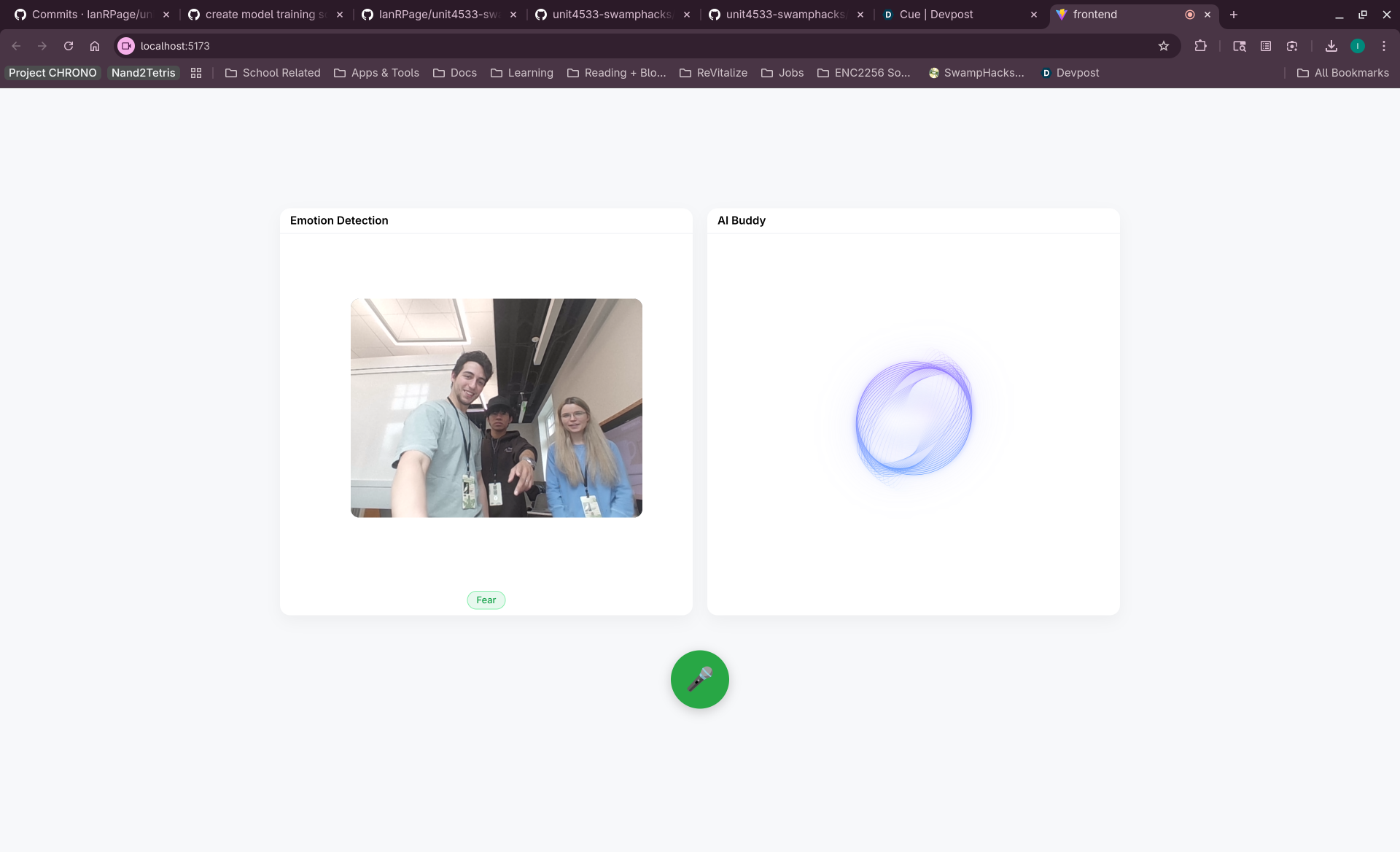Open the bookmark apps grid icon
The height and width of the screenshot is (852, 1400).
coord(196,73)
